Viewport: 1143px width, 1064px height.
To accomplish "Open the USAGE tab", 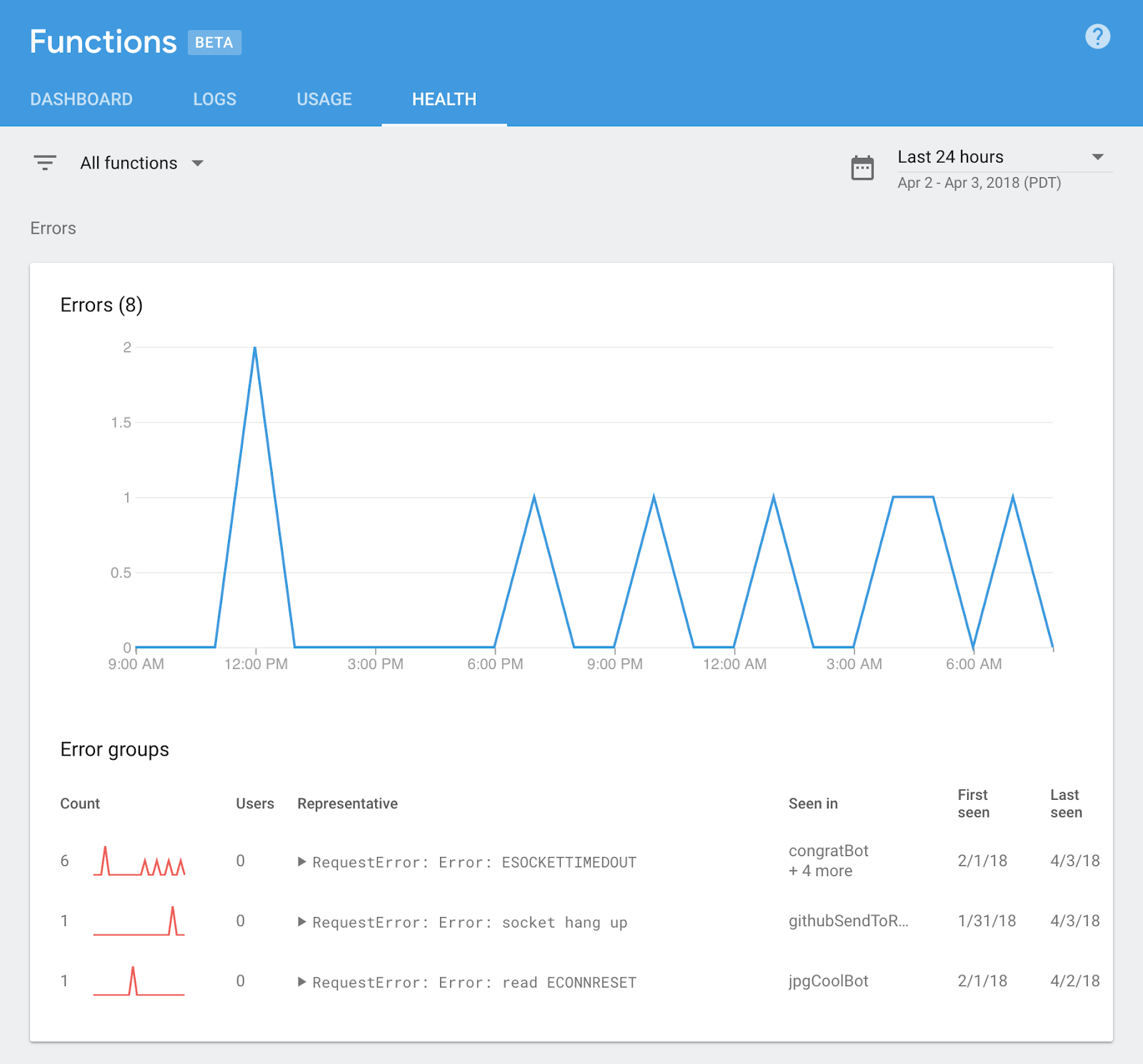I will click(x=324, y=99).
